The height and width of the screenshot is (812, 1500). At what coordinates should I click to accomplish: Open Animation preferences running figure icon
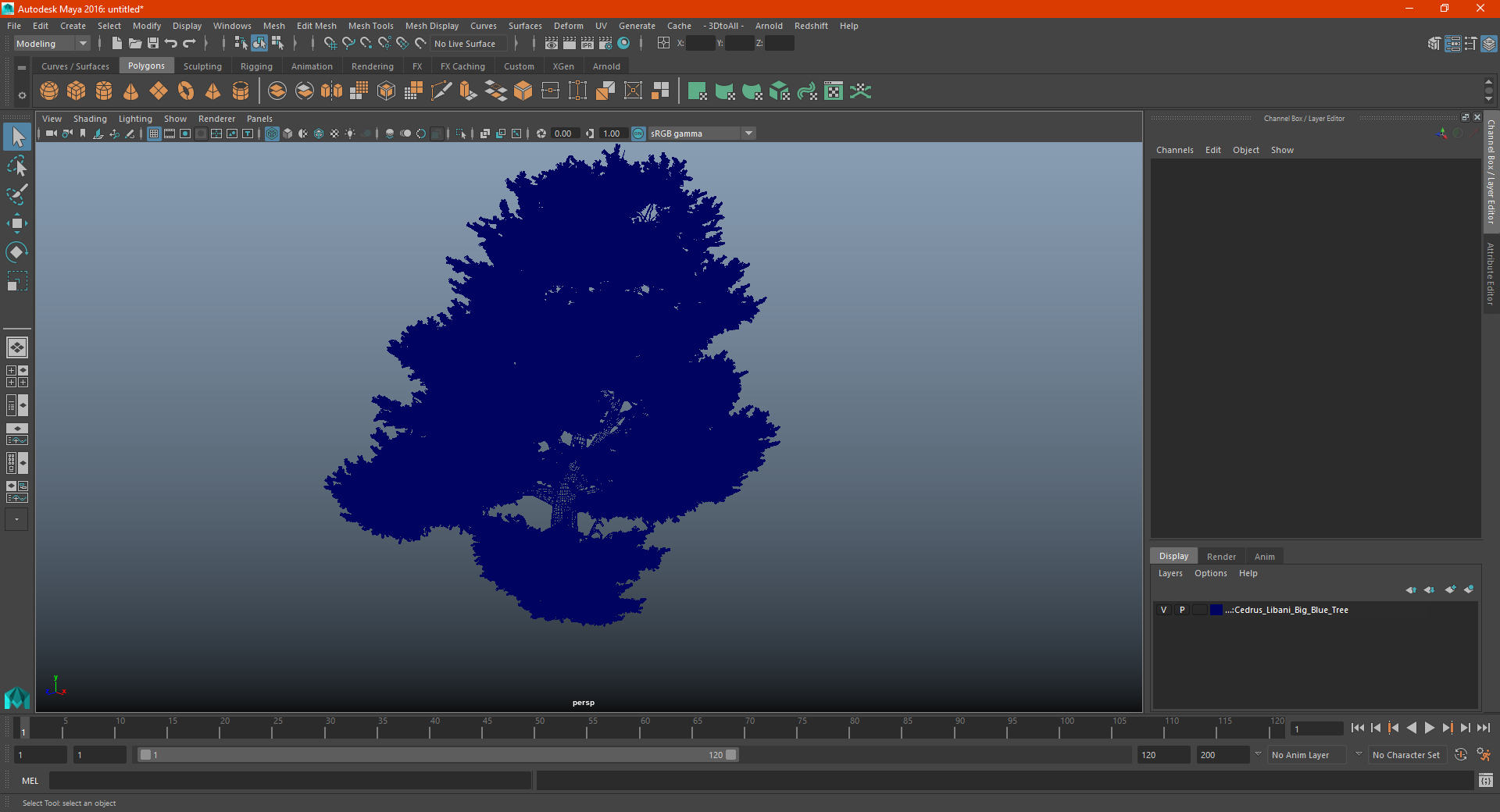click(1484, 755)
